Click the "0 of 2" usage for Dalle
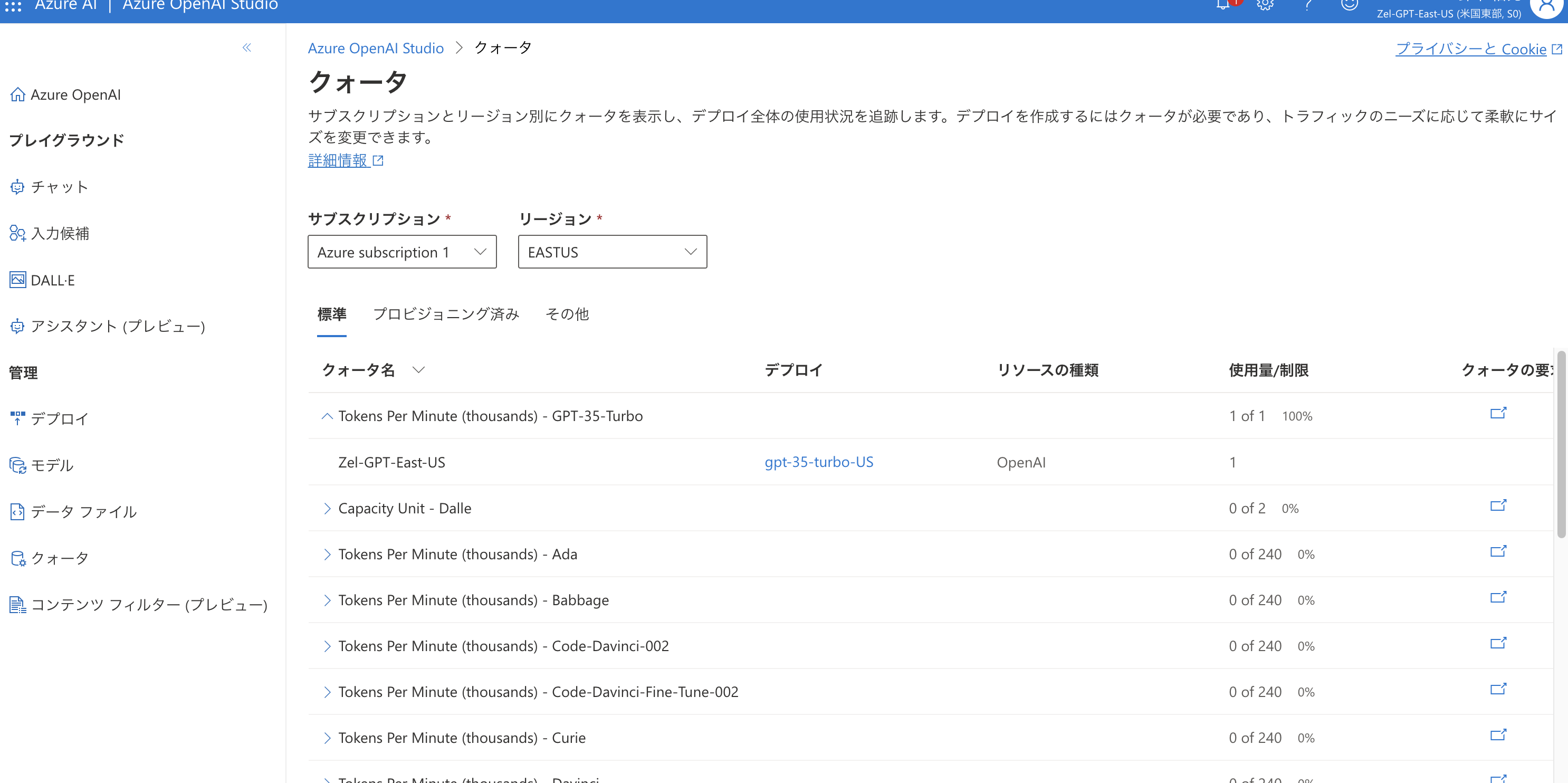This screenshot has width=1568, height=783. pos(1247,509)
